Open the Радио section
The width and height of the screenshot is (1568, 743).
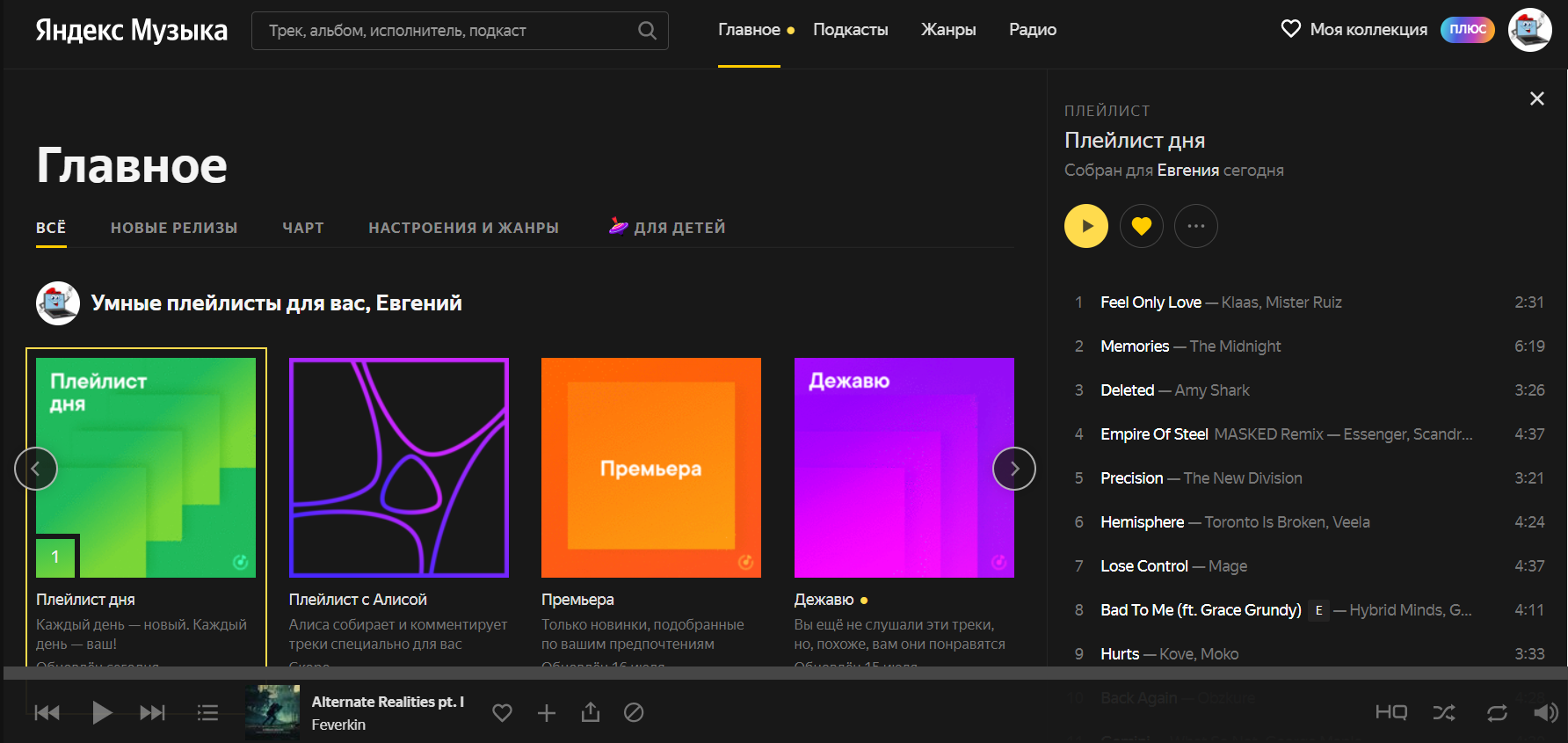pos(1033,30)
